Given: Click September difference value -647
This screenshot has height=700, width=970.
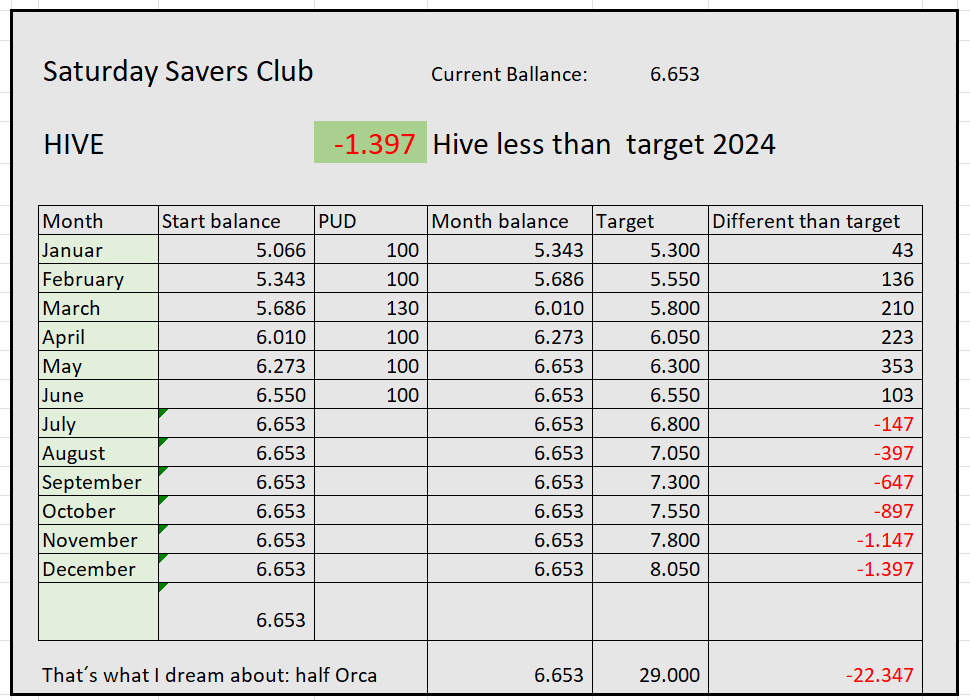Looking at the screenshot, I should (x=815, y=482).
